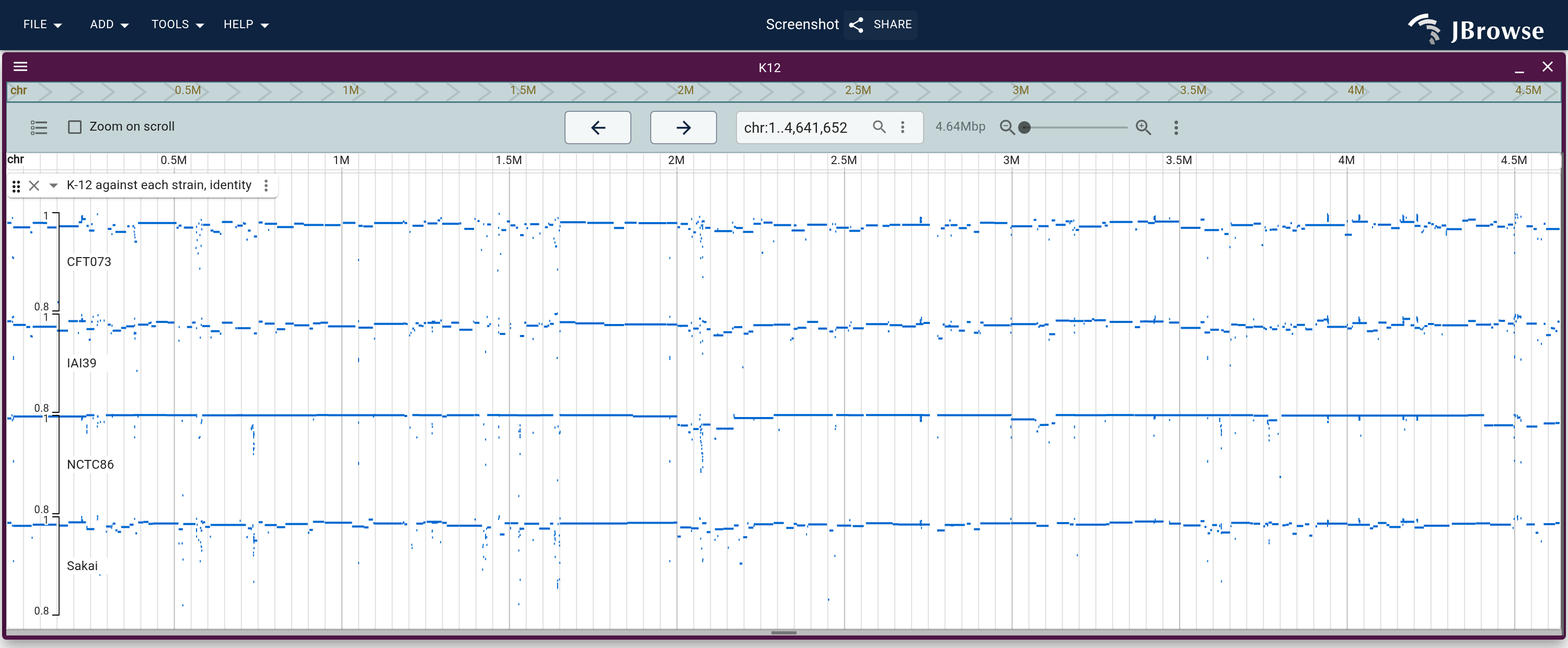This screenshot has height=648, width=1568.
Task: Open the K12 view hamburger menu
Action: [21, 67]
